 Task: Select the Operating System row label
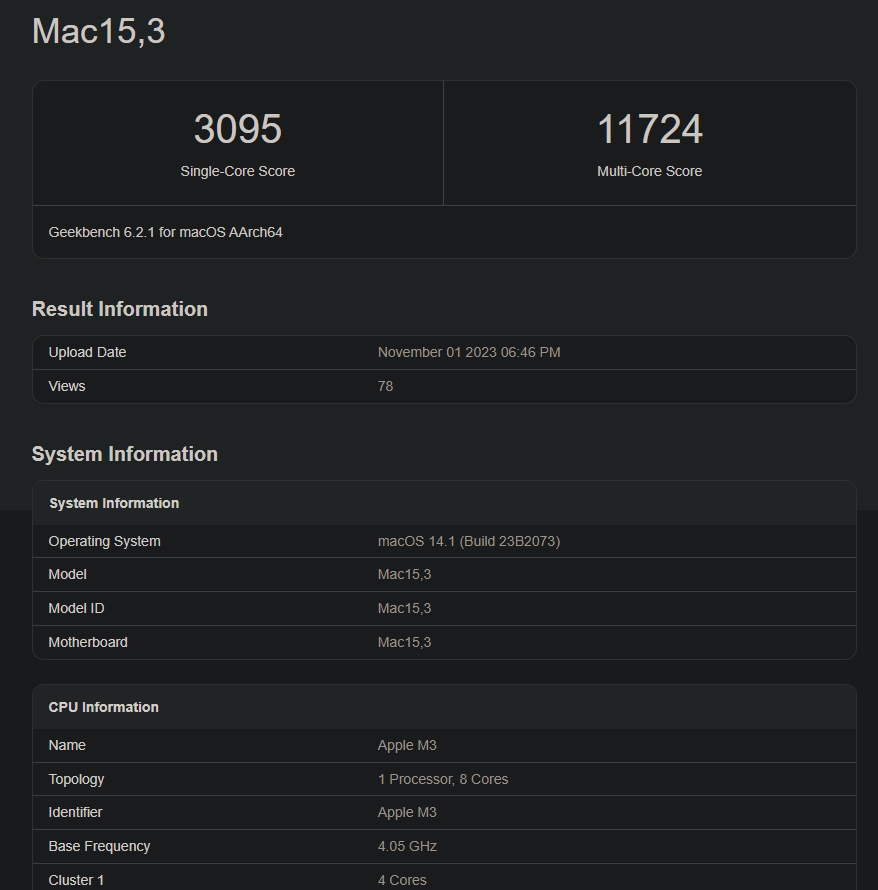coord(104,541)
